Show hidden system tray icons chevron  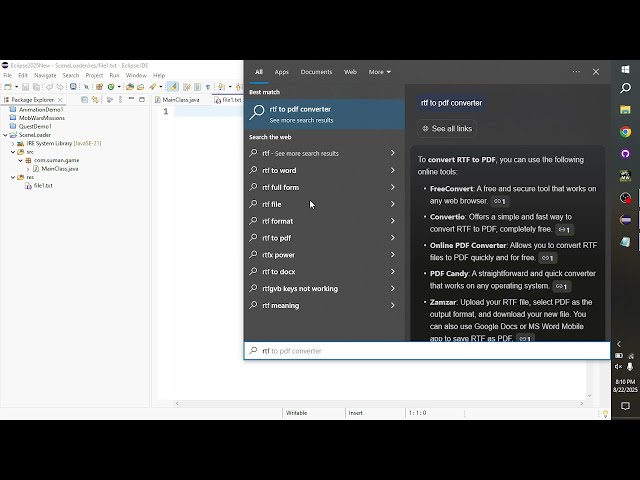(x=619, y=344)
